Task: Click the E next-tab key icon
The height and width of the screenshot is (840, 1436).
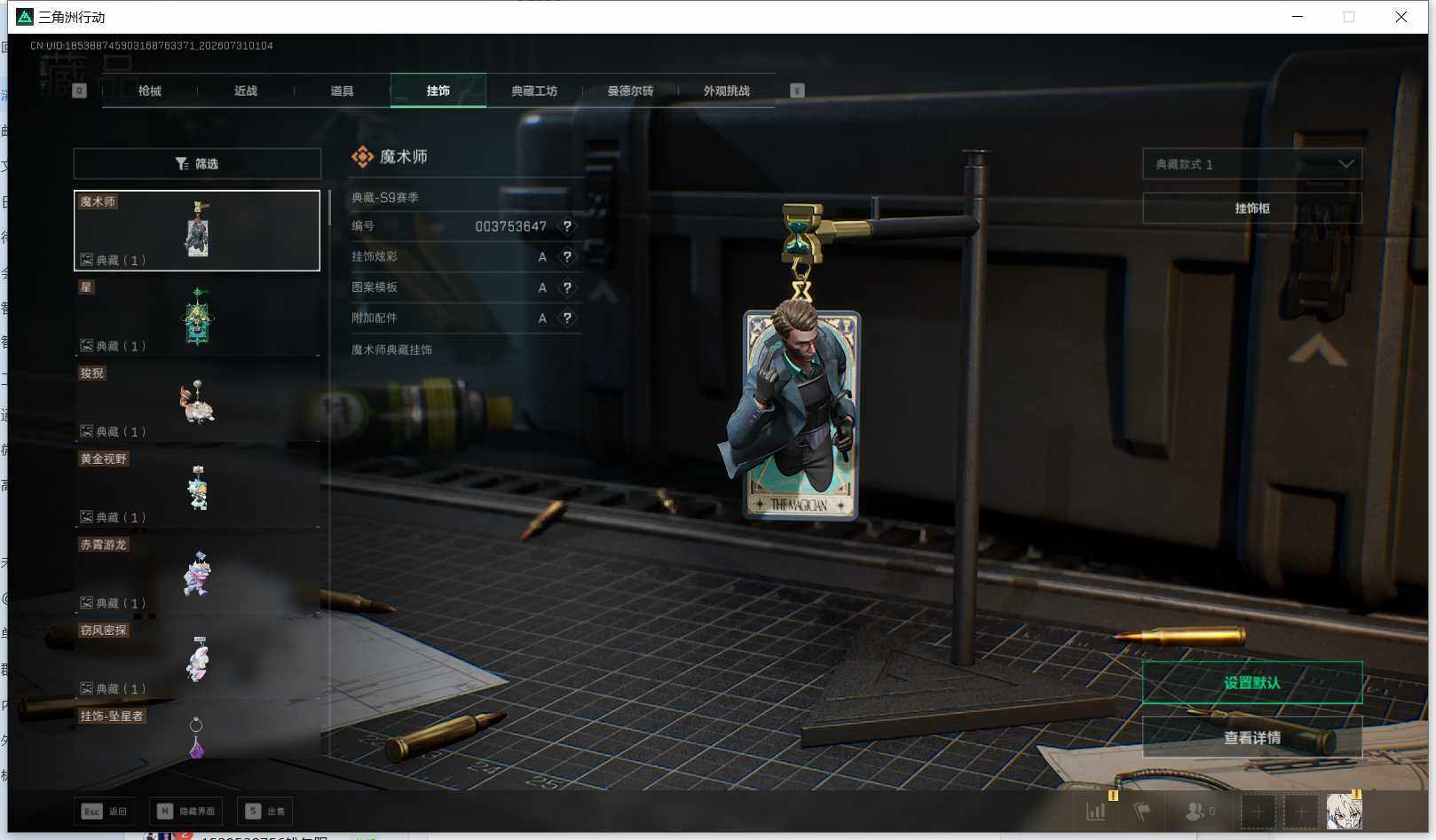Action: [797, 90]
